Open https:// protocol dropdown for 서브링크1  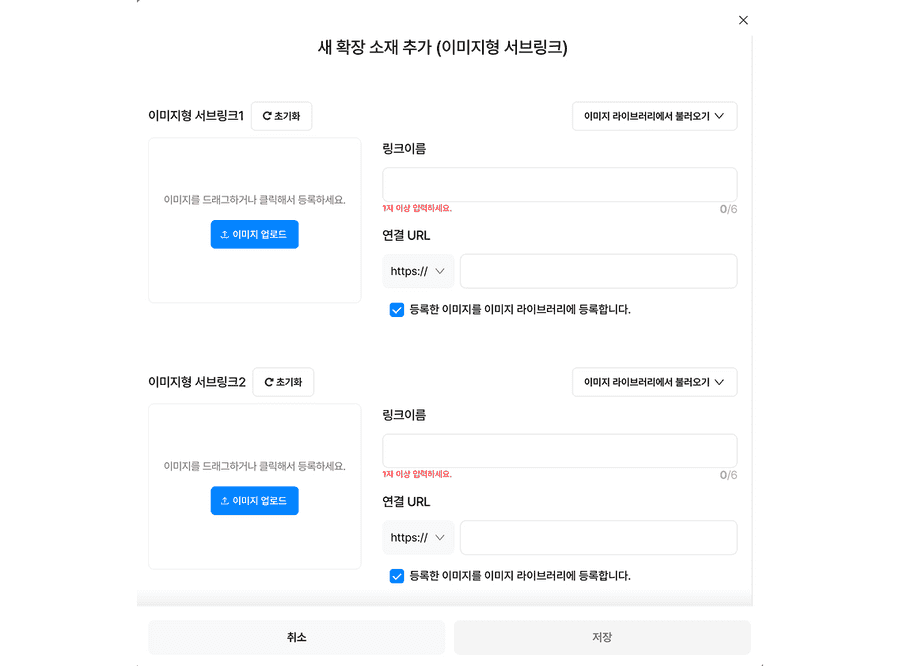click(418, 270)
